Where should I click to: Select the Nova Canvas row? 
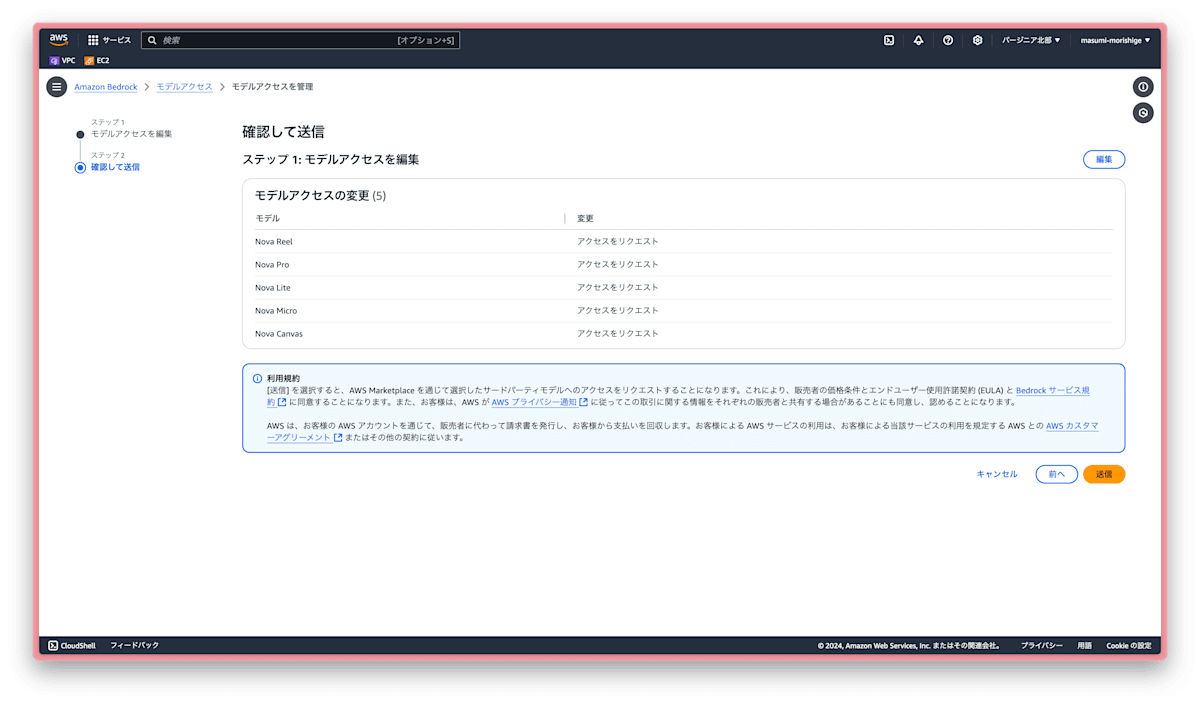click(683, 333)
